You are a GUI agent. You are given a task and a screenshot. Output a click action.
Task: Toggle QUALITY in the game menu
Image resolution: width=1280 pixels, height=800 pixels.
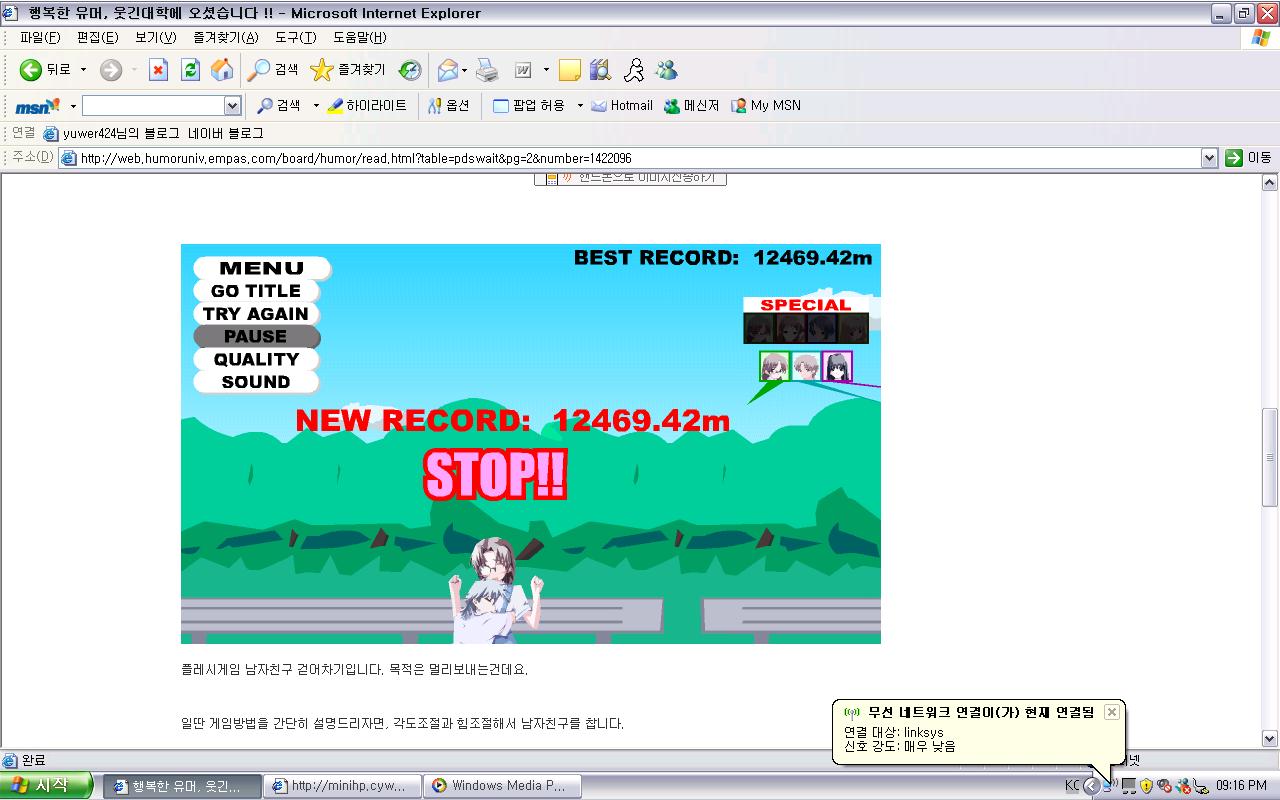256,359
